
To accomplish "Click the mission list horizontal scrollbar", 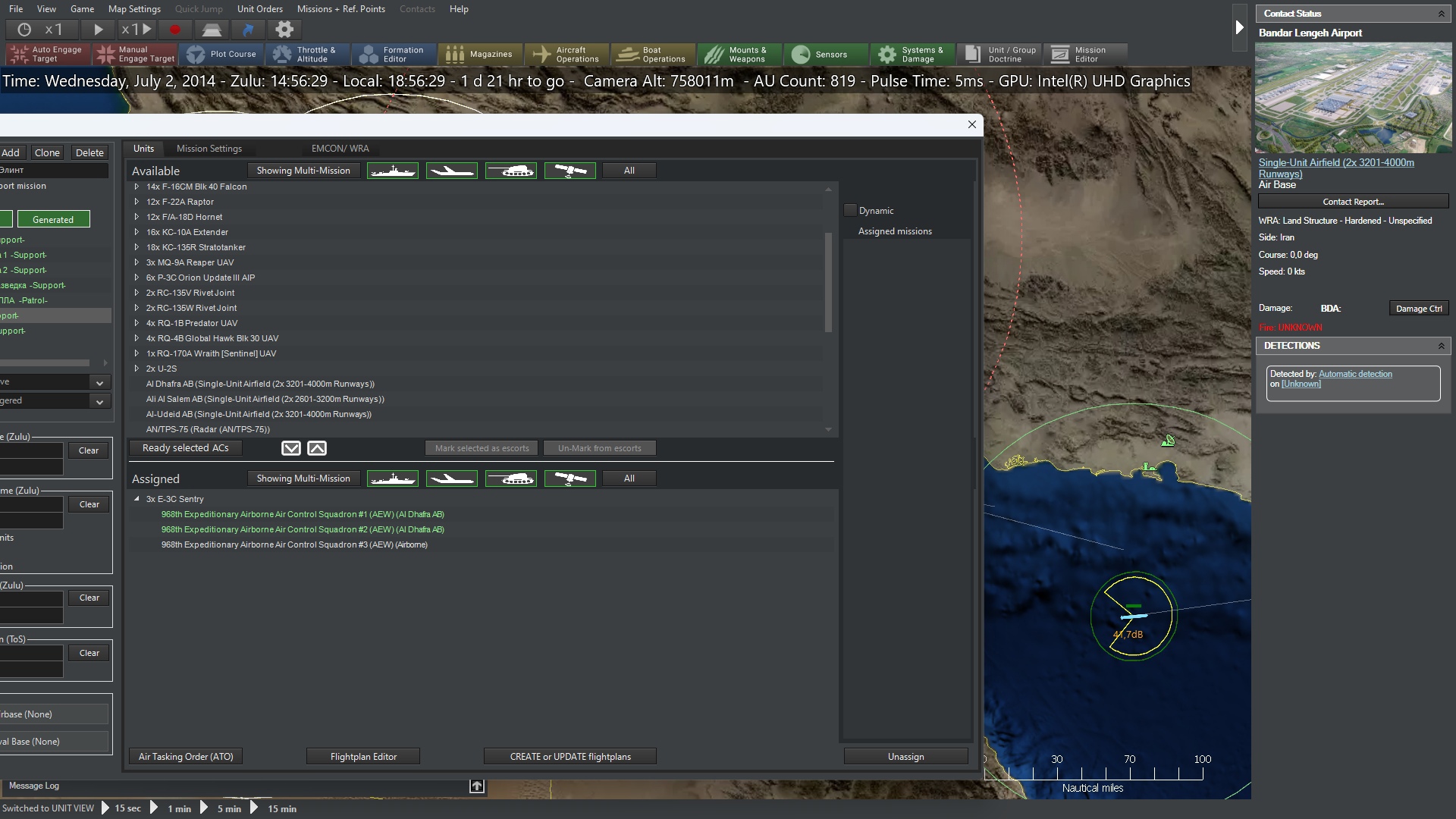I will (x=45, y=362).
